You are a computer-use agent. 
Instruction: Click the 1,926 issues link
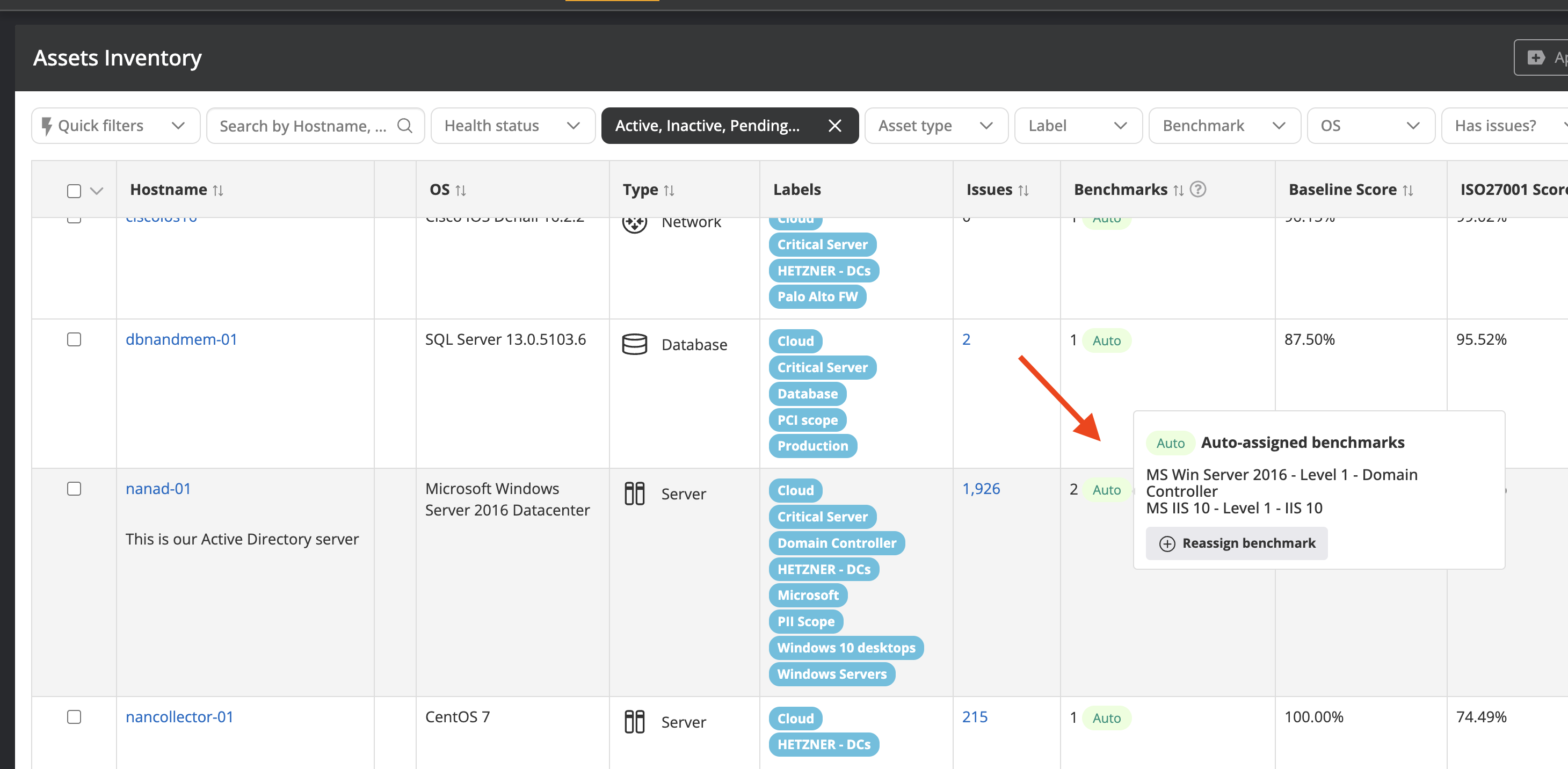(981, 488)
